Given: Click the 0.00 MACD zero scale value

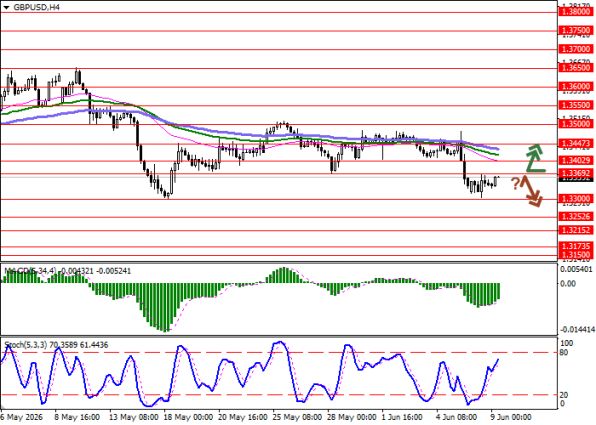Looking at the screenshot, I should [x=568, y=284].
